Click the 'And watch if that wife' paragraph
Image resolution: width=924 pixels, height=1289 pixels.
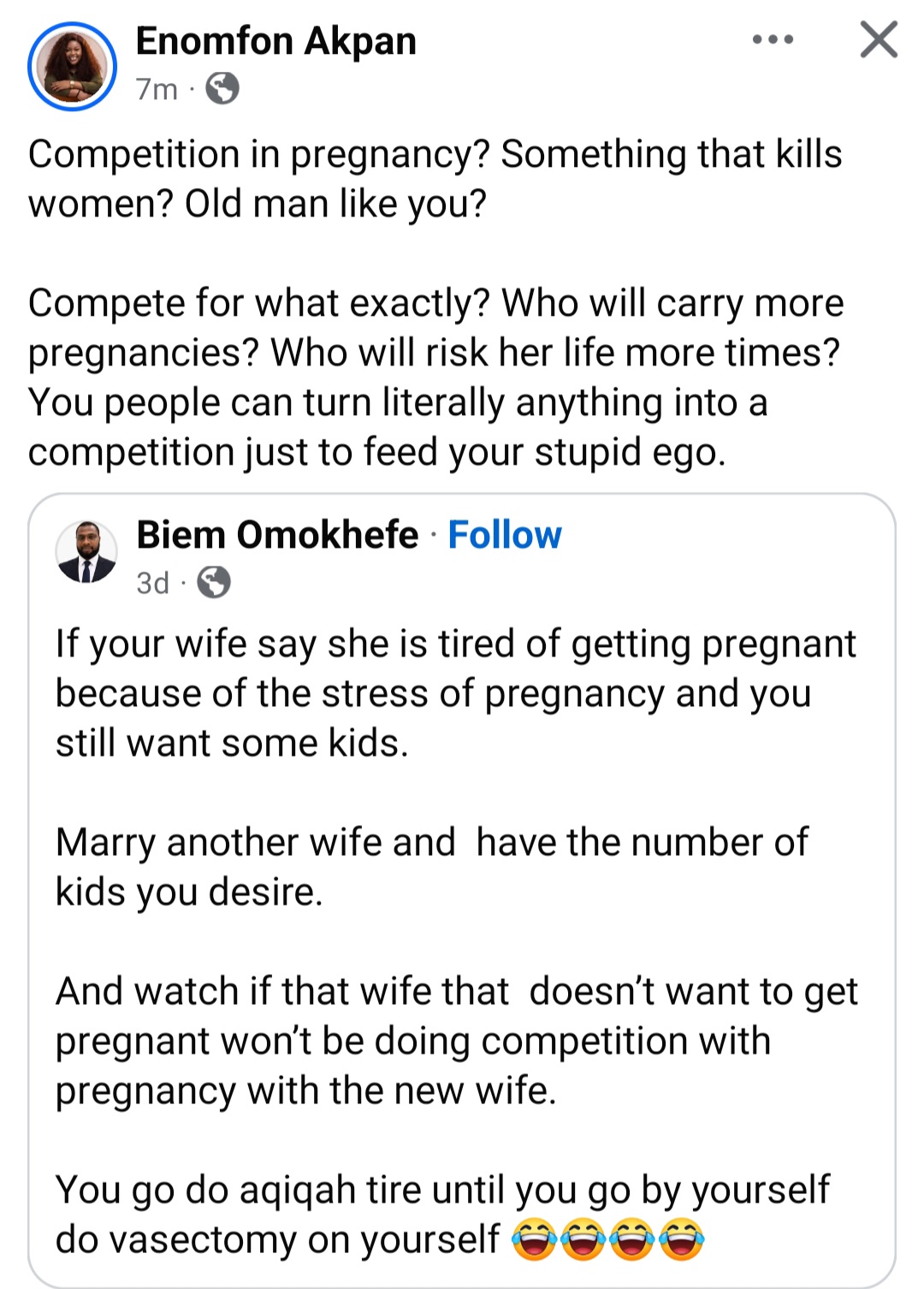point(457,1041)
